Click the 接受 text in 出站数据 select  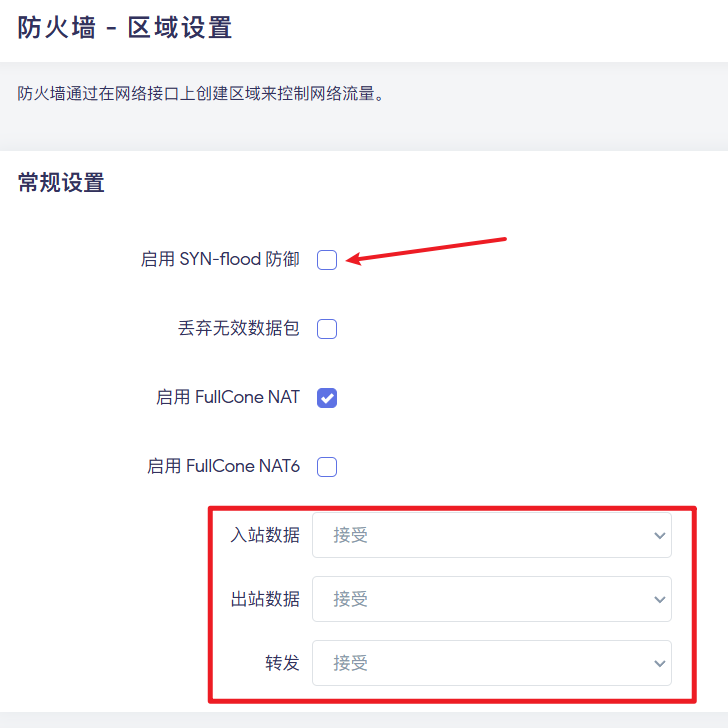point(350,599)
